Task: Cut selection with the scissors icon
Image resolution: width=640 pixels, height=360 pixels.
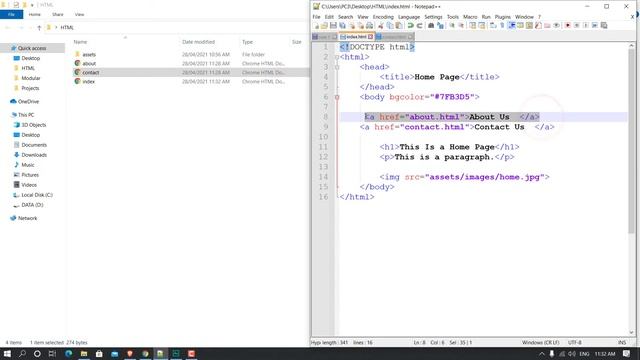Action: 380,25
